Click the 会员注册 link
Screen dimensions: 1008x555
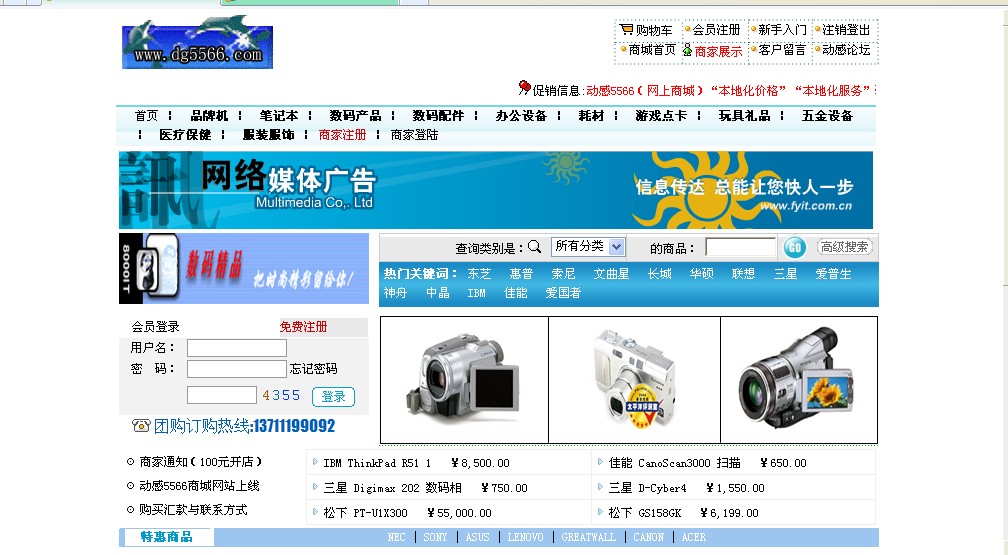tap(716, 30)
